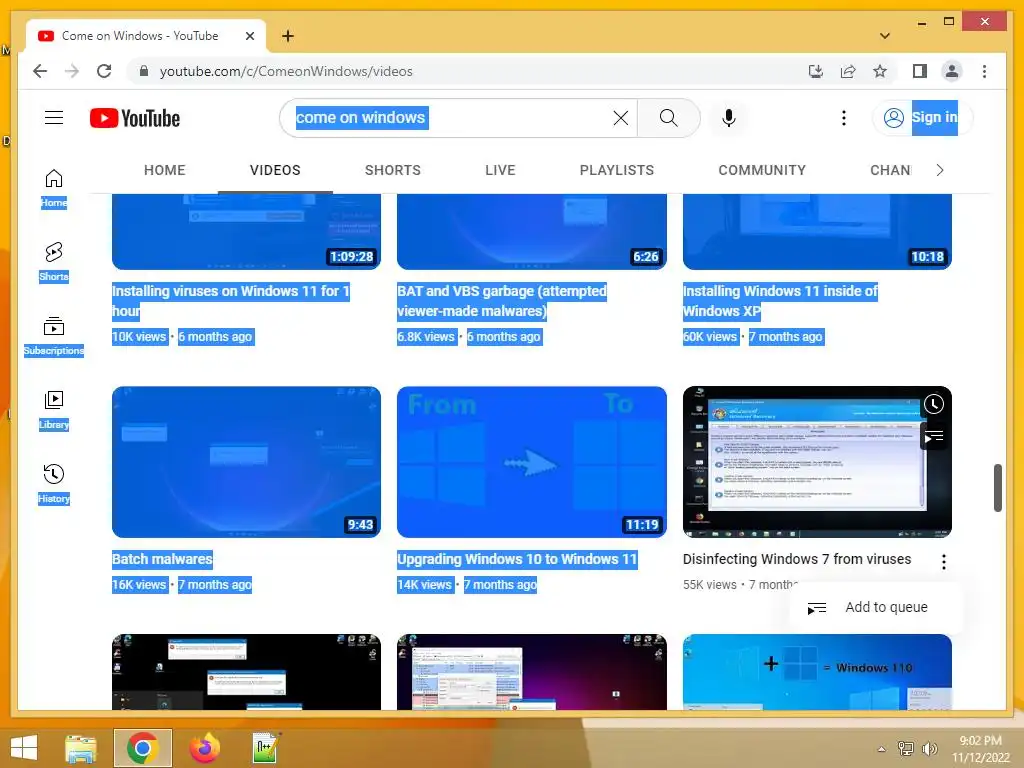Open action menu for Disinfecting Windows 7 video
1024x768 pixels.
[x=944, y=561]
